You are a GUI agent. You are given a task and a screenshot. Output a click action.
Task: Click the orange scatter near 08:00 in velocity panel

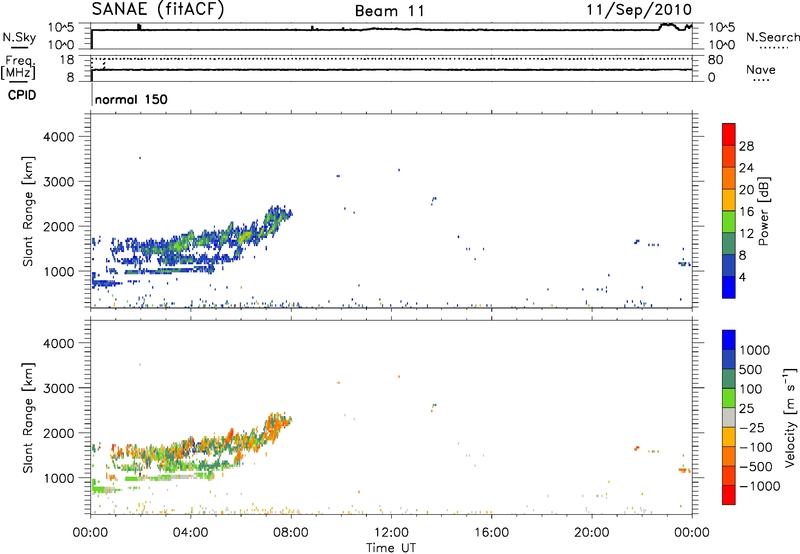pos(277,424)
